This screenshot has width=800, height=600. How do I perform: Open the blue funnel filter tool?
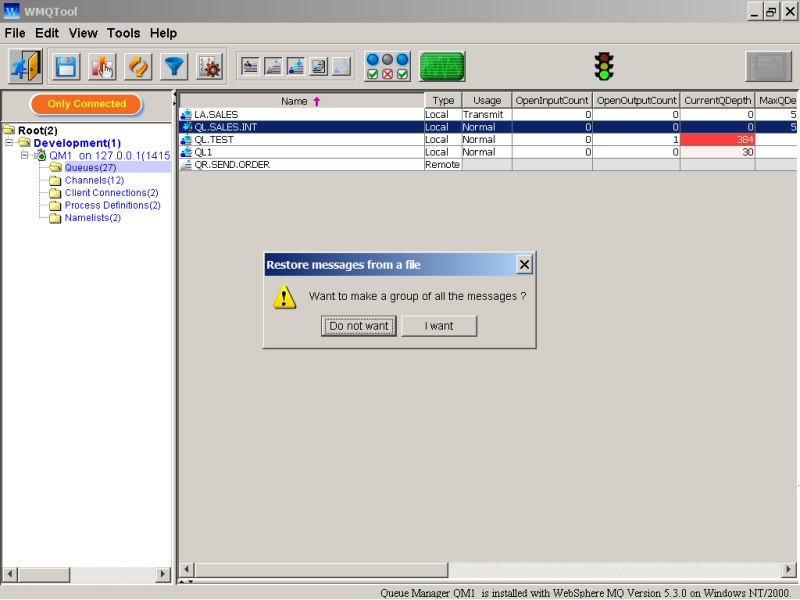[174, 67]
